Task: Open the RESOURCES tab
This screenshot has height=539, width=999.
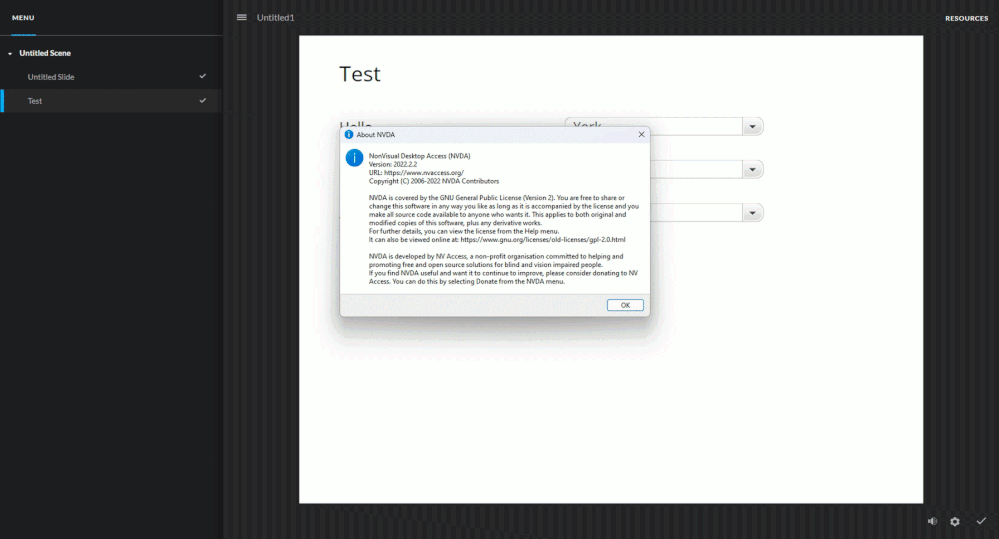Action: pos(967,18)
